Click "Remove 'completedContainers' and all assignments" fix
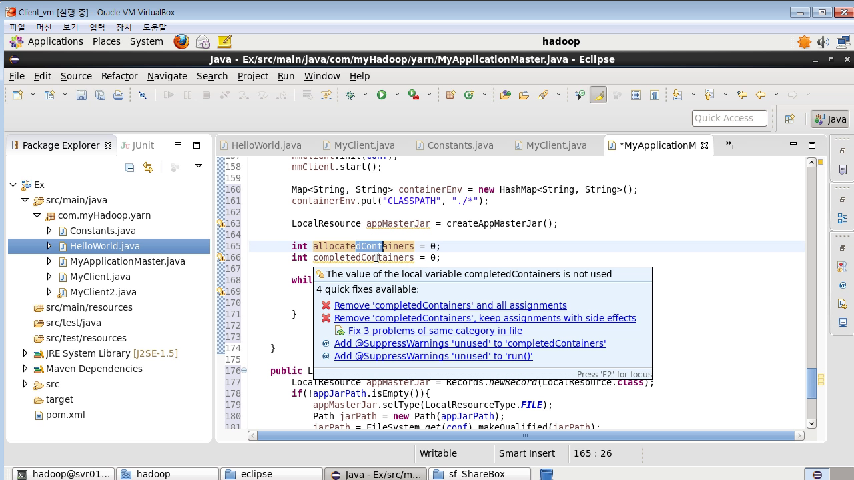Image resolution: width=854 pixels, height=480 pixels. pos(450,305)
